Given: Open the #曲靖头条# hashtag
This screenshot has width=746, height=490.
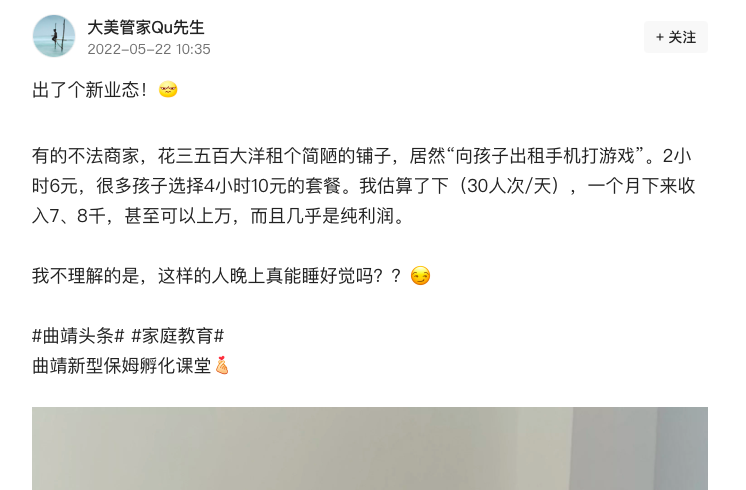Looking at the screenshot, I should click(78, 336).
